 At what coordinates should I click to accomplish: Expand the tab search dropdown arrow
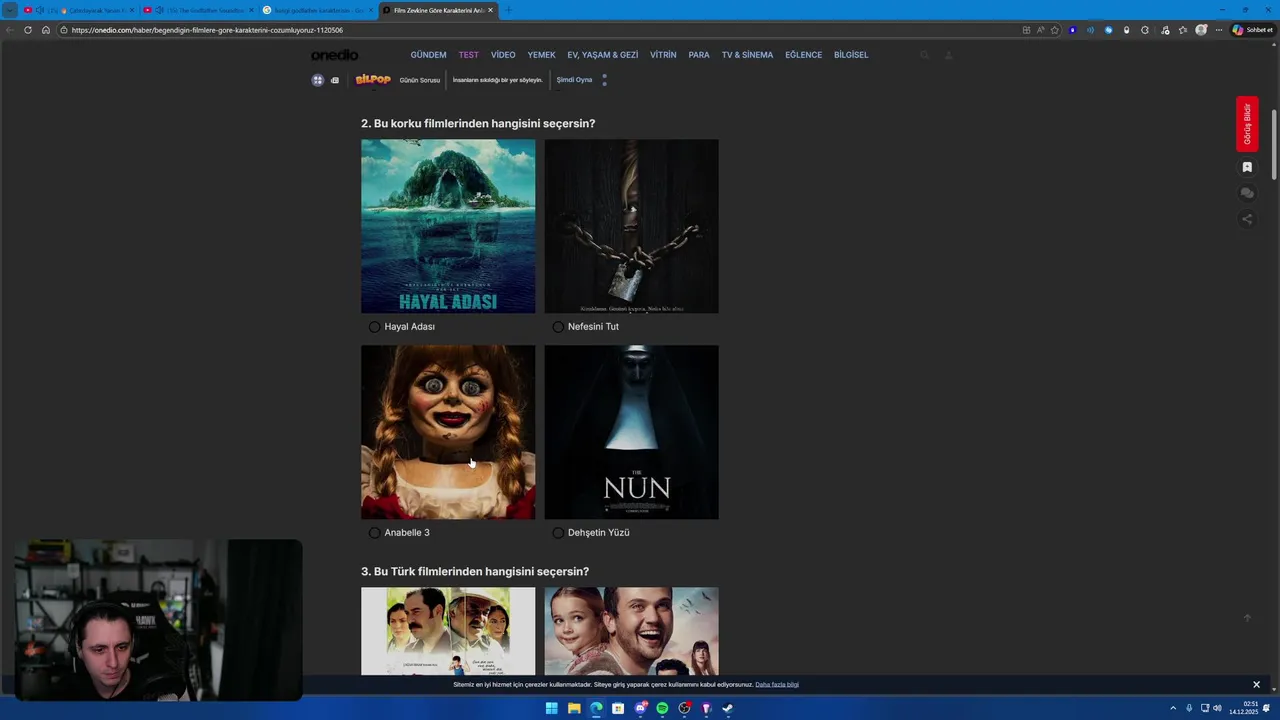(10, 10)
